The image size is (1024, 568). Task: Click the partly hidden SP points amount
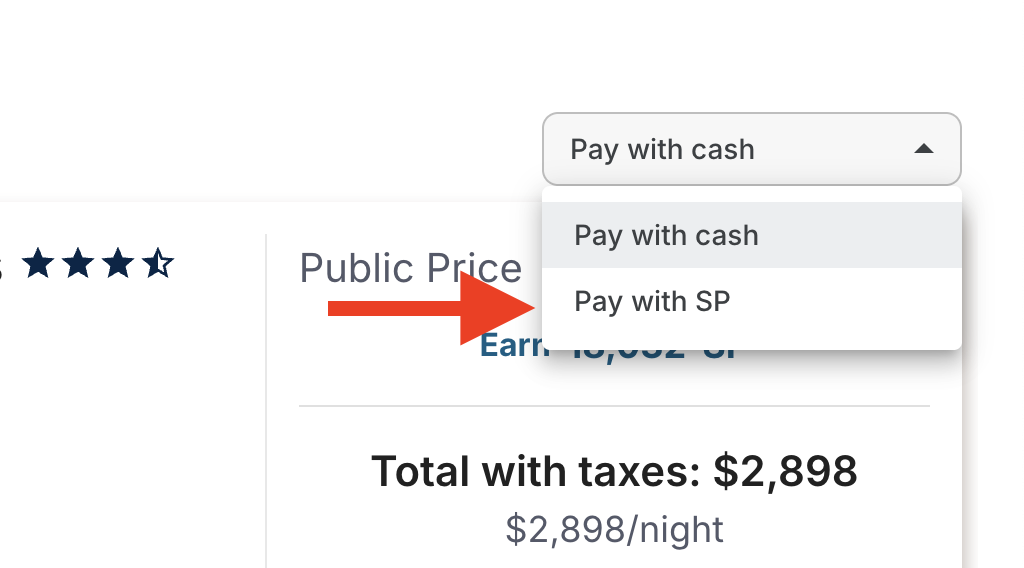tap(653, 354)
